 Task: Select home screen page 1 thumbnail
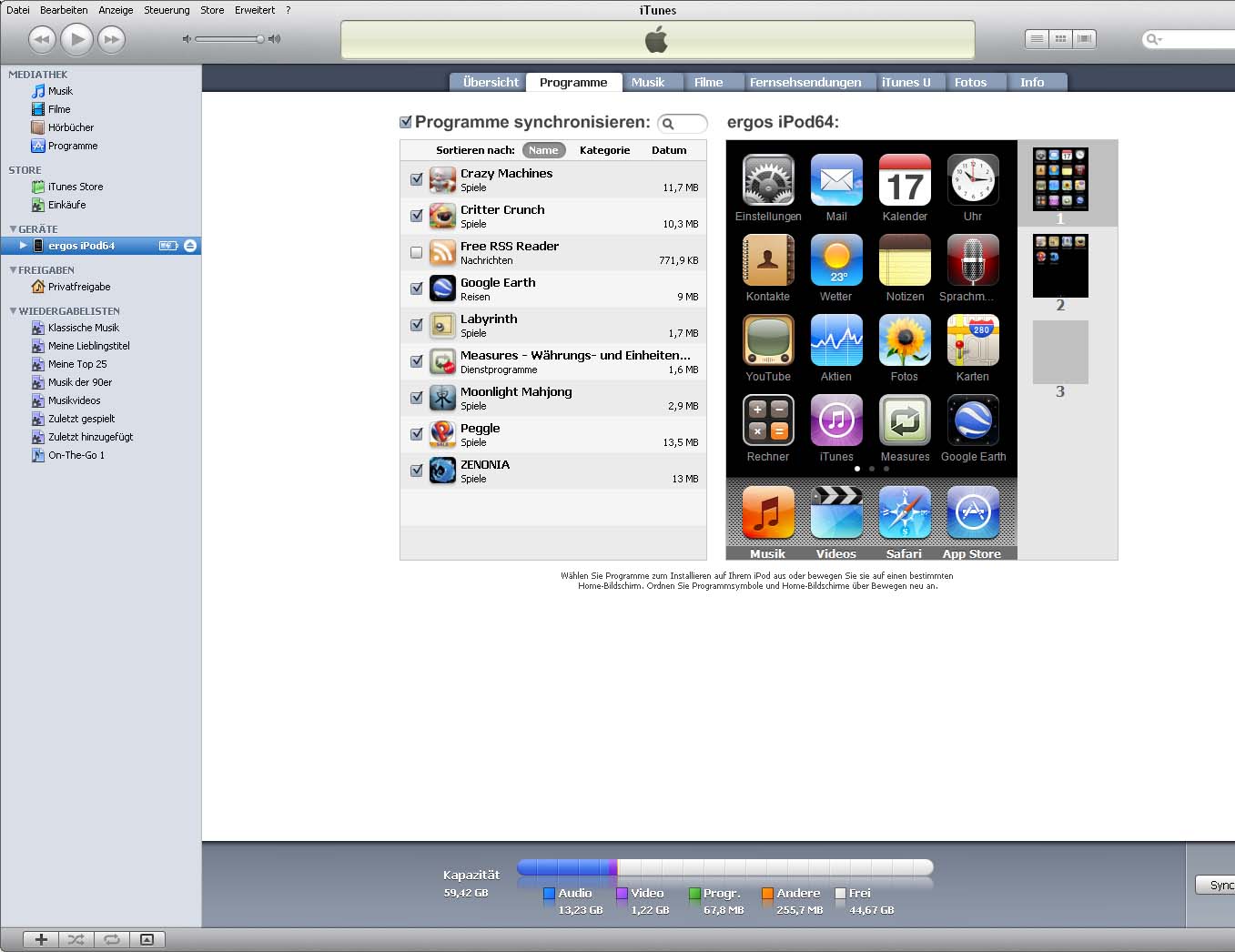pos(1060,179)
